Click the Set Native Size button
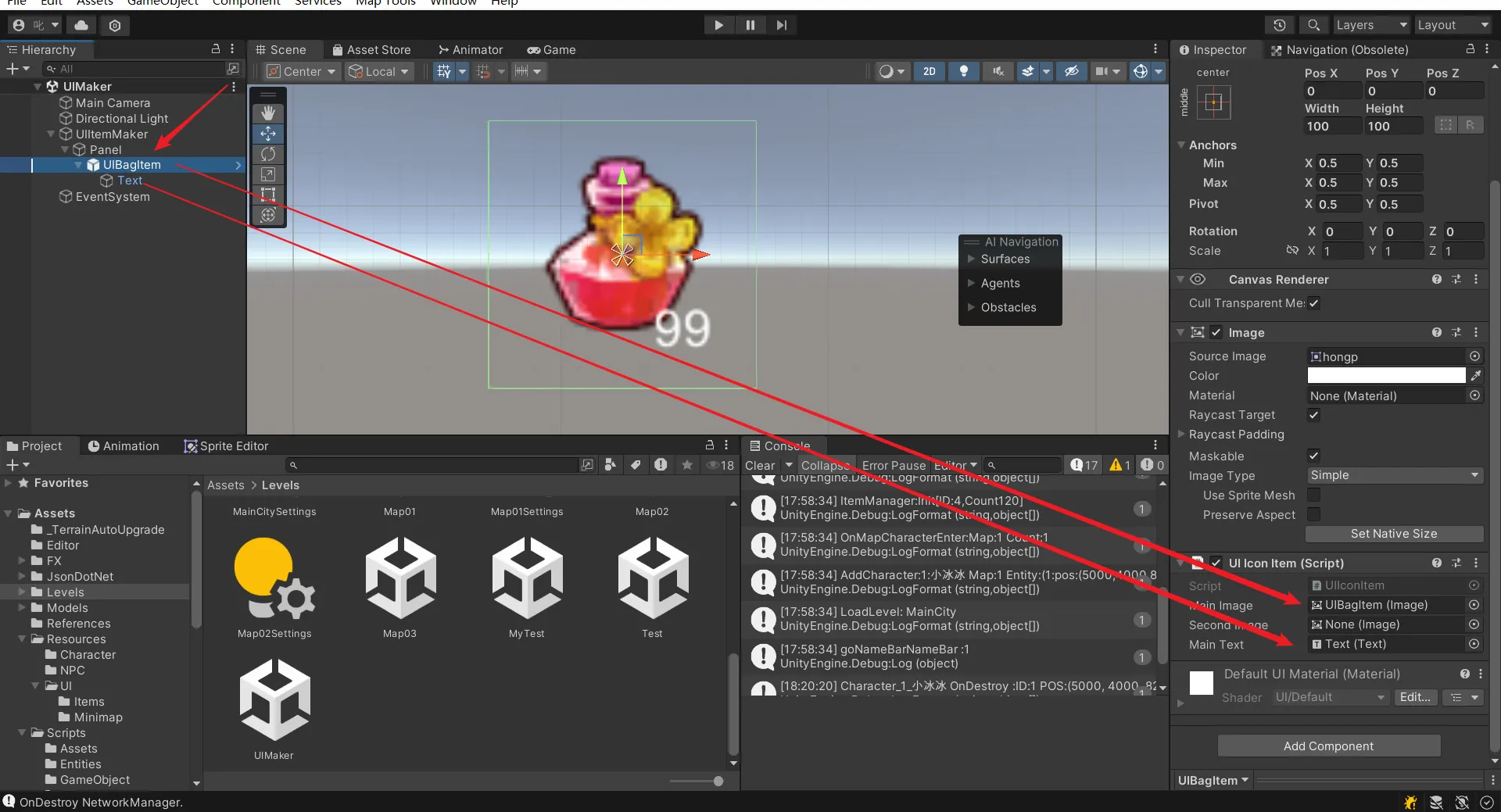This screenshot has height=812, width=1501. 1394,534
